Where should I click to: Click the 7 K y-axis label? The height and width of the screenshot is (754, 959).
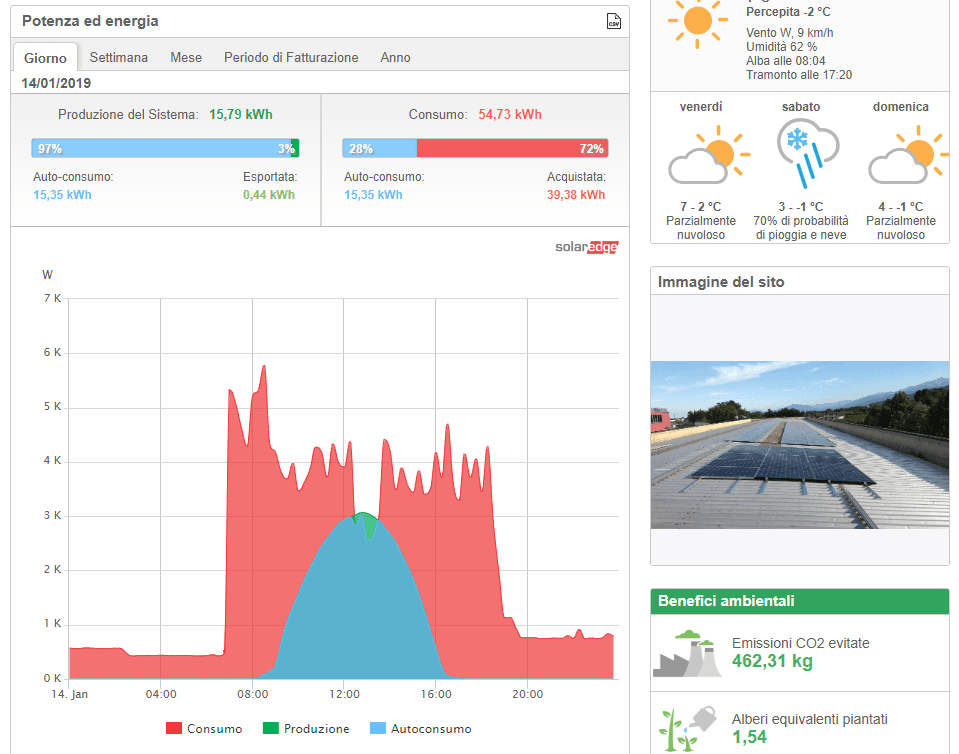click(x=53, y=298)
